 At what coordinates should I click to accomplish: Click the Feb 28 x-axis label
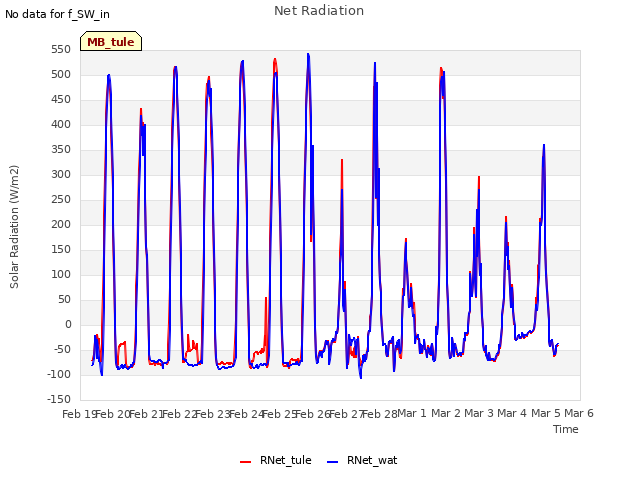[x=380, y=414]
